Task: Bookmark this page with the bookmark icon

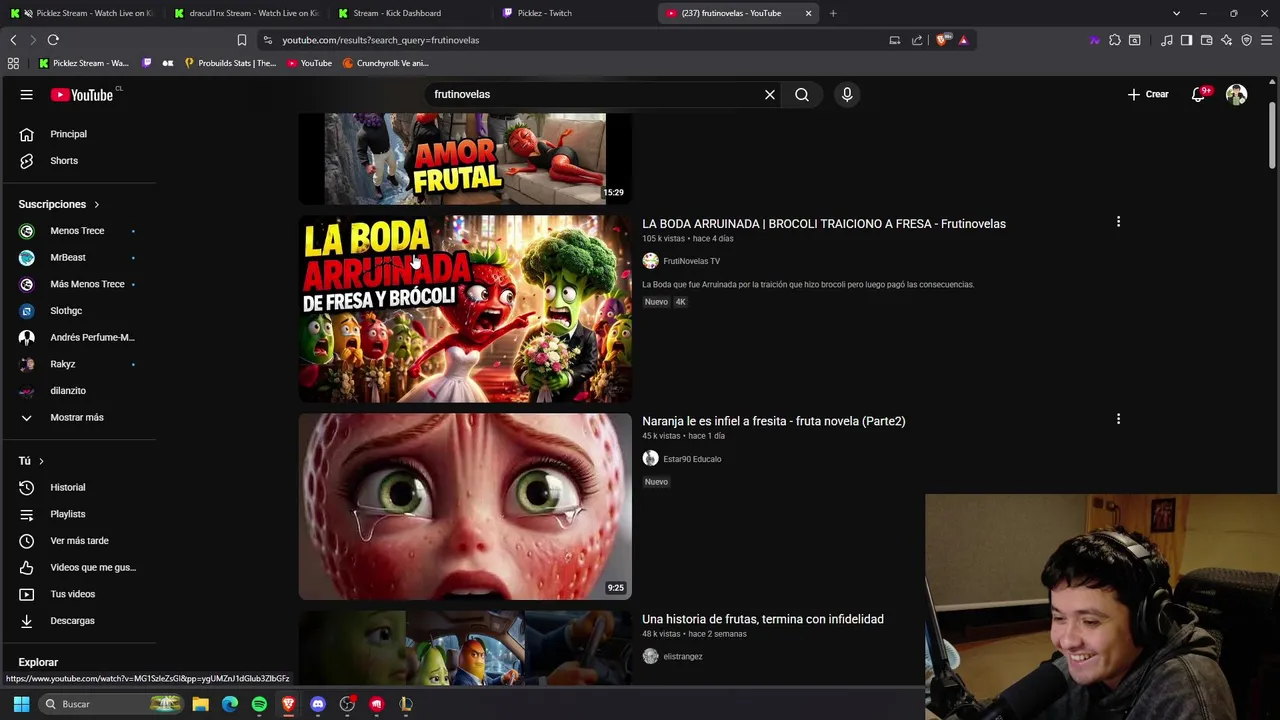Action: click(241, 40)
